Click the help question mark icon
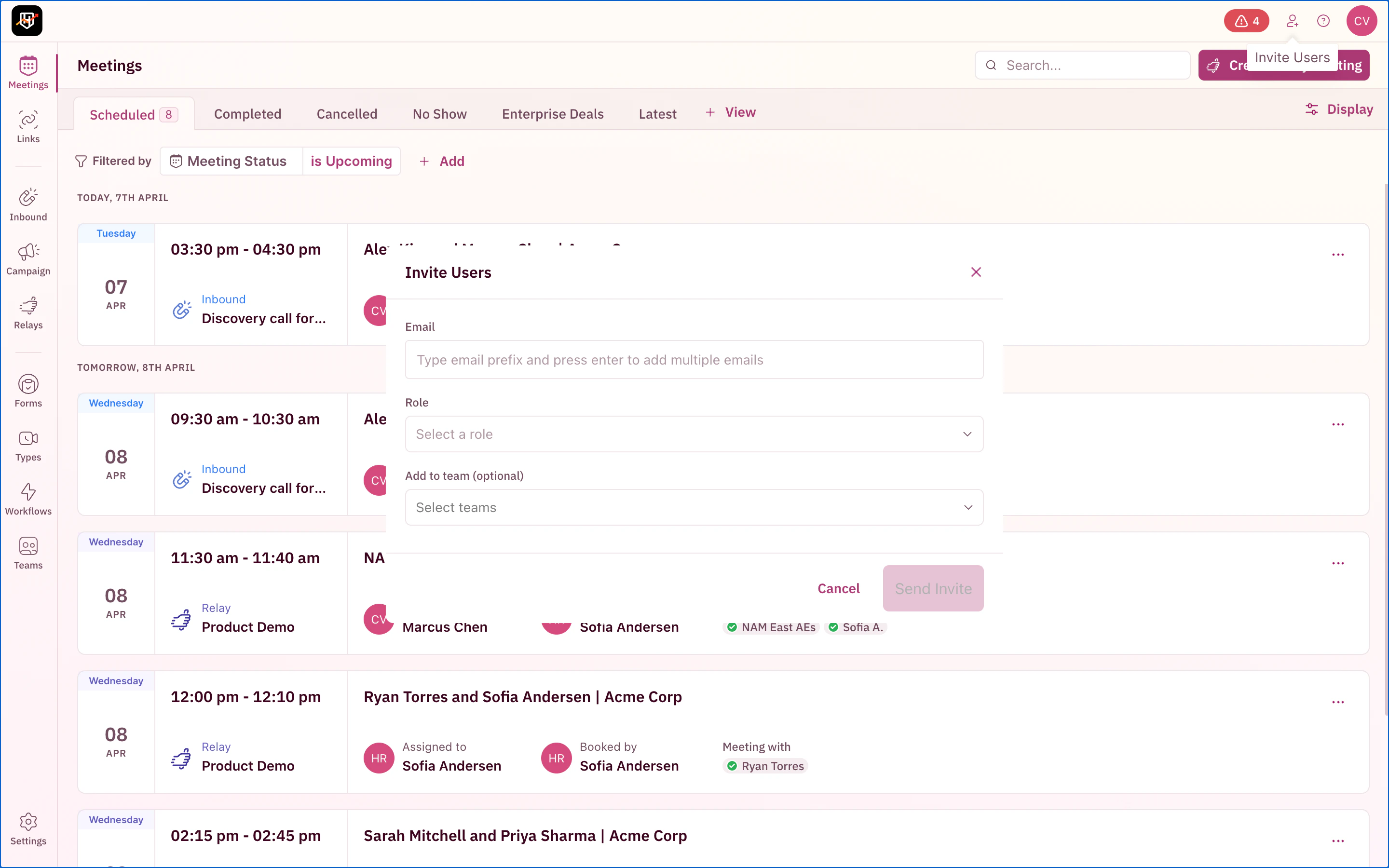Screen dimensions: 1389x868 point(1323,21)
